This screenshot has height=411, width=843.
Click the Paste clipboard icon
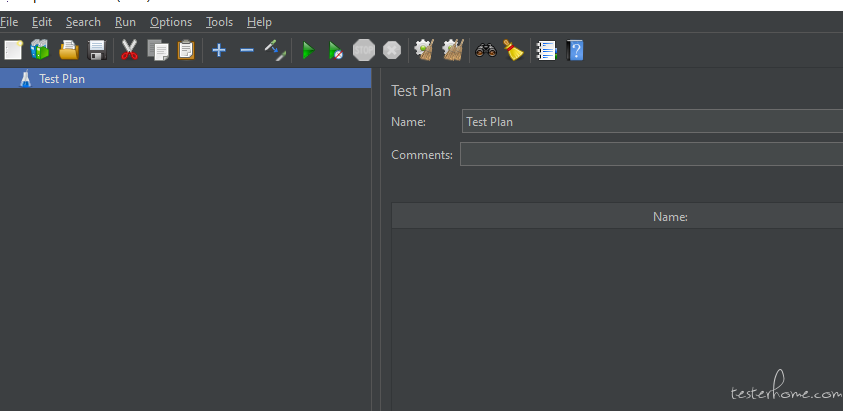point(186,50)
